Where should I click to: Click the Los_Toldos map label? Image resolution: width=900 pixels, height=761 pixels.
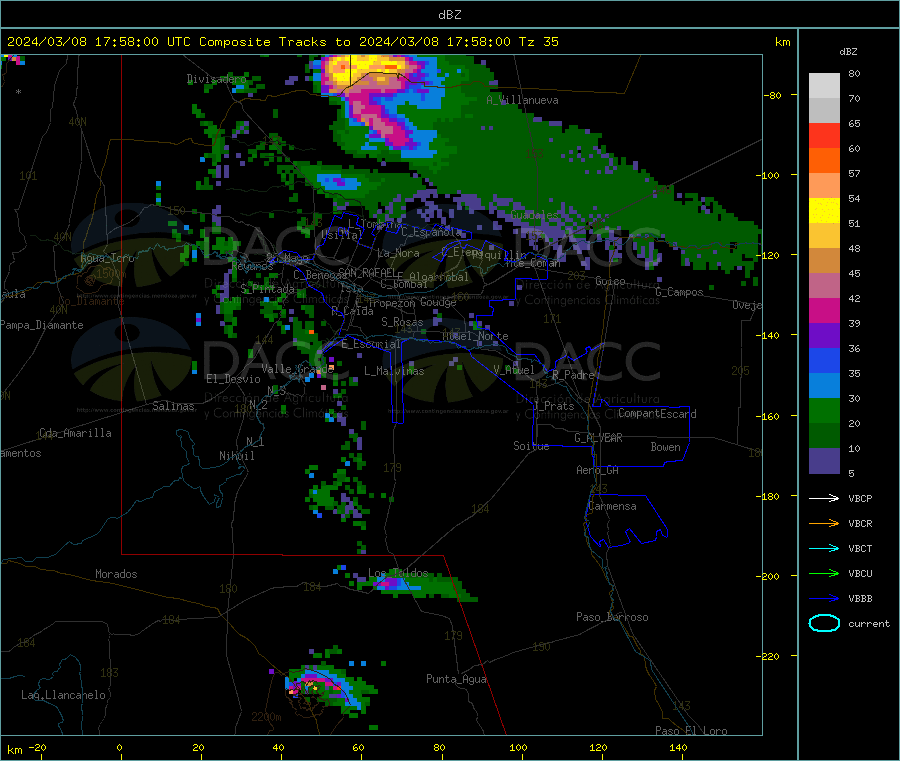(398, 573)
